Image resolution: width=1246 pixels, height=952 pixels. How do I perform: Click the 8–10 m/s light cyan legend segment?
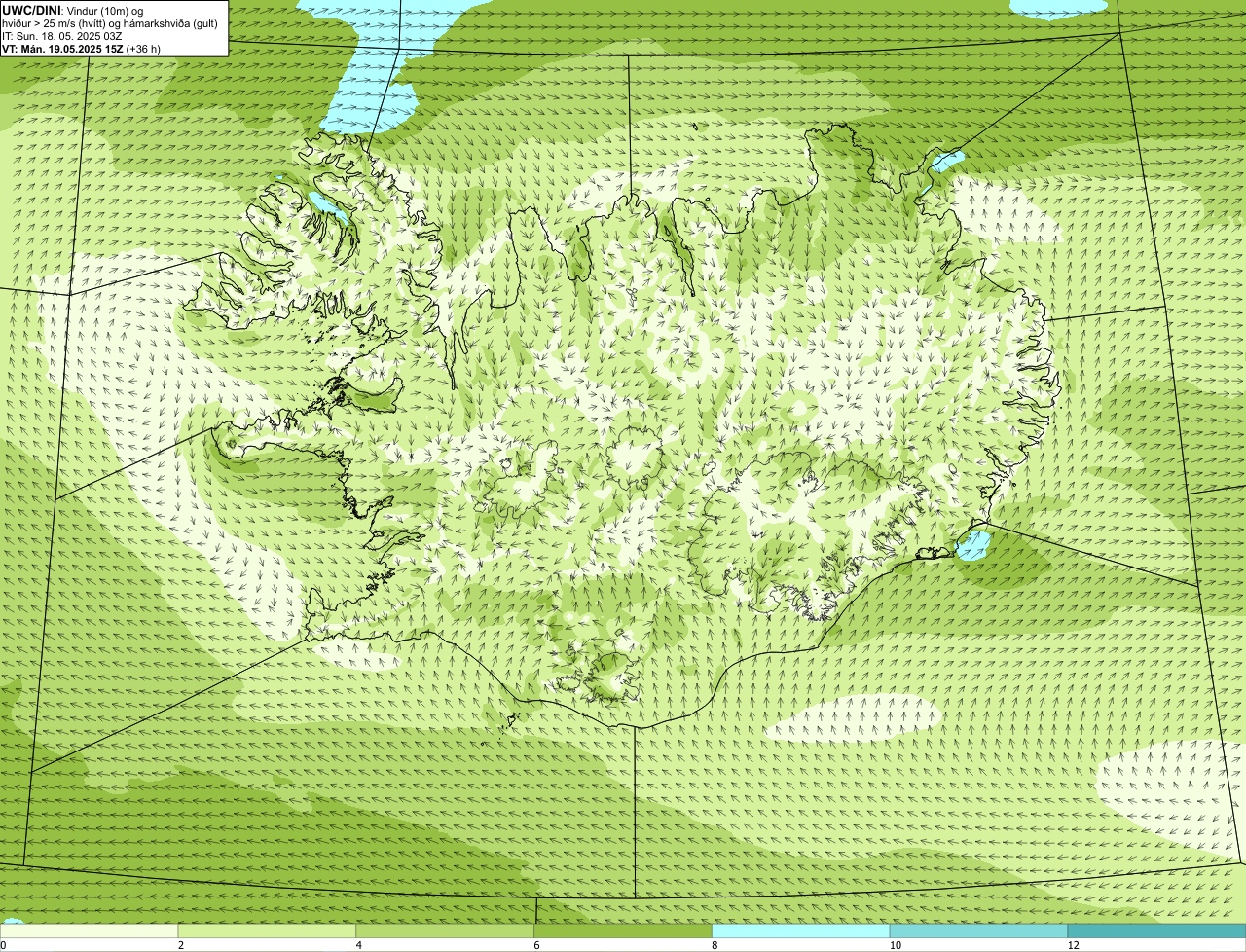801,932
